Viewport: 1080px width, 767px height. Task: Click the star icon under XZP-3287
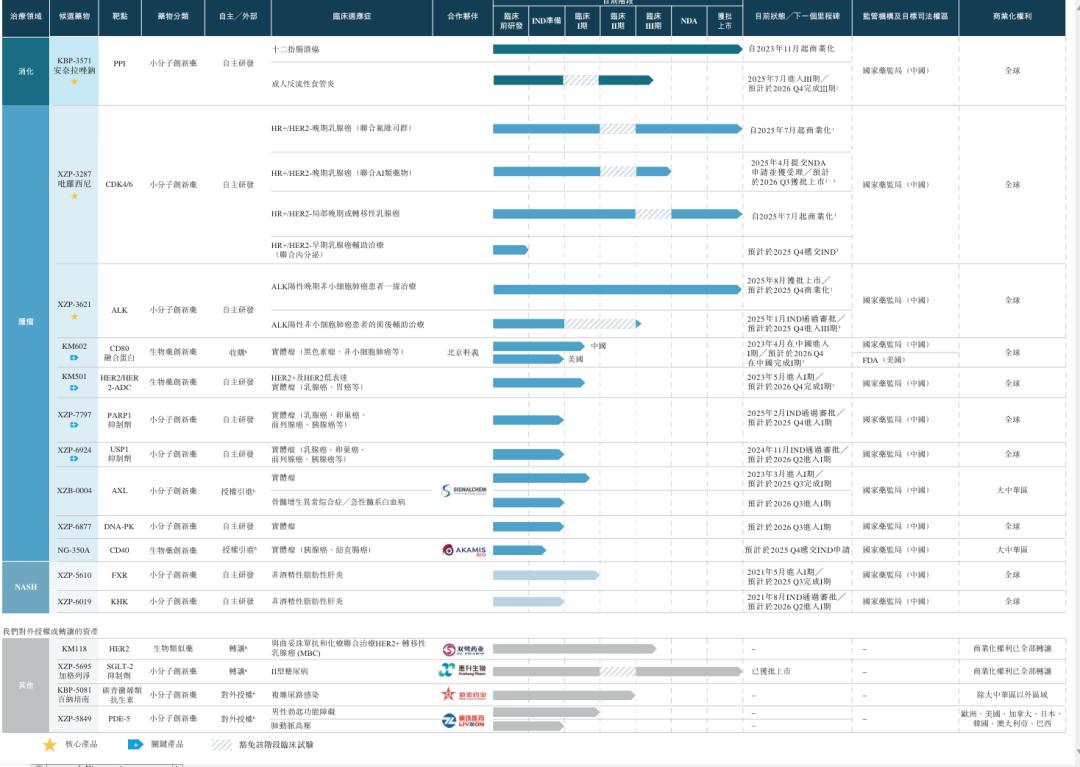(74, 196)
